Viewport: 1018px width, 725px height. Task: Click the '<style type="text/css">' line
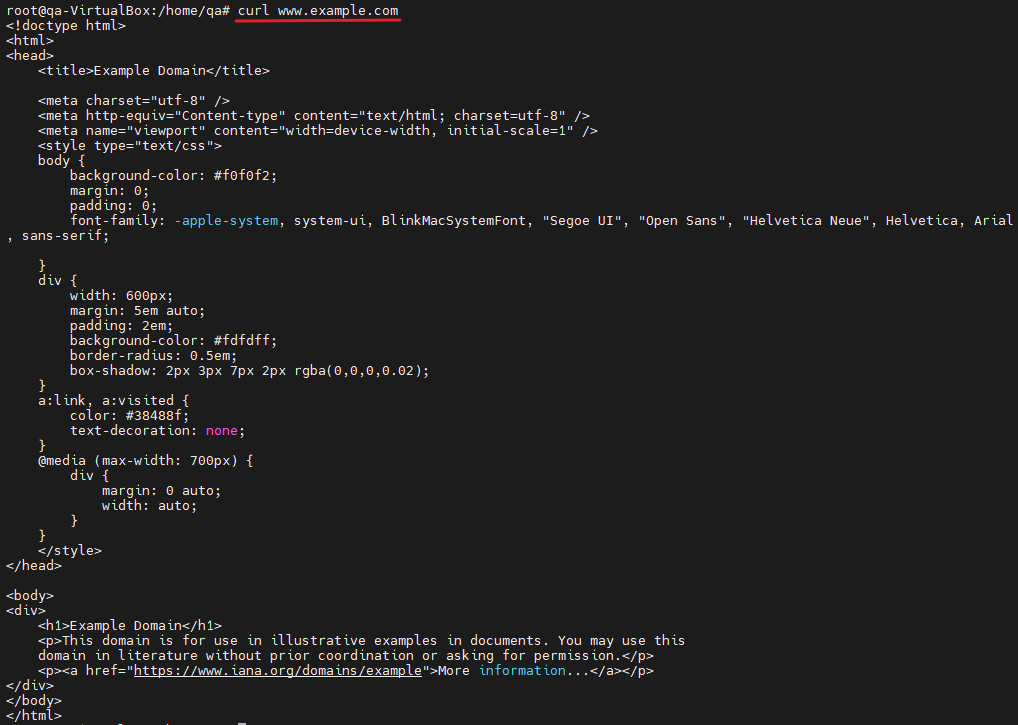point(130,145)
